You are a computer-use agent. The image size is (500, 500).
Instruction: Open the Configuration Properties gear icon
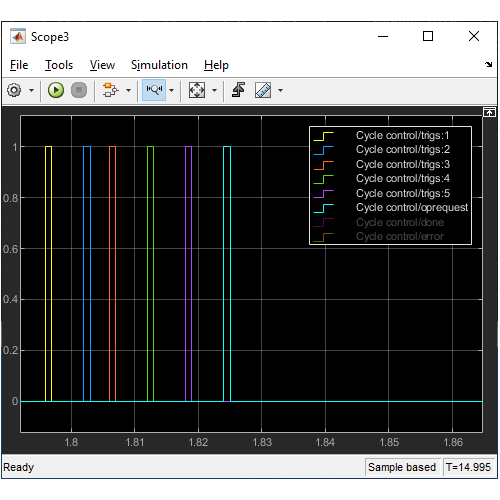coord(14,90)
